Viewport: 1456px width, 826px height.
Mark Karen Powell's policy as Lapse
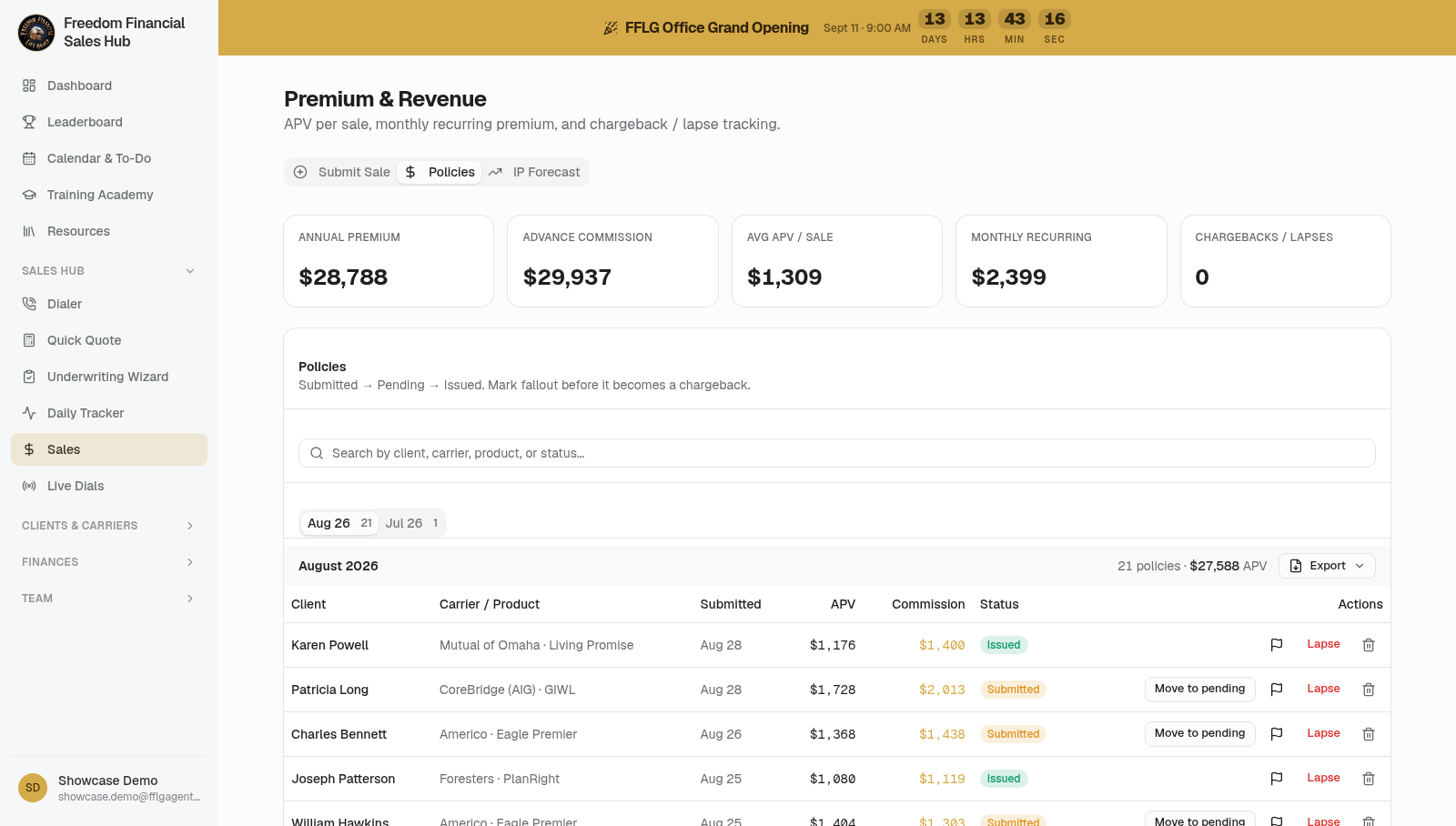coord(1323,644)
